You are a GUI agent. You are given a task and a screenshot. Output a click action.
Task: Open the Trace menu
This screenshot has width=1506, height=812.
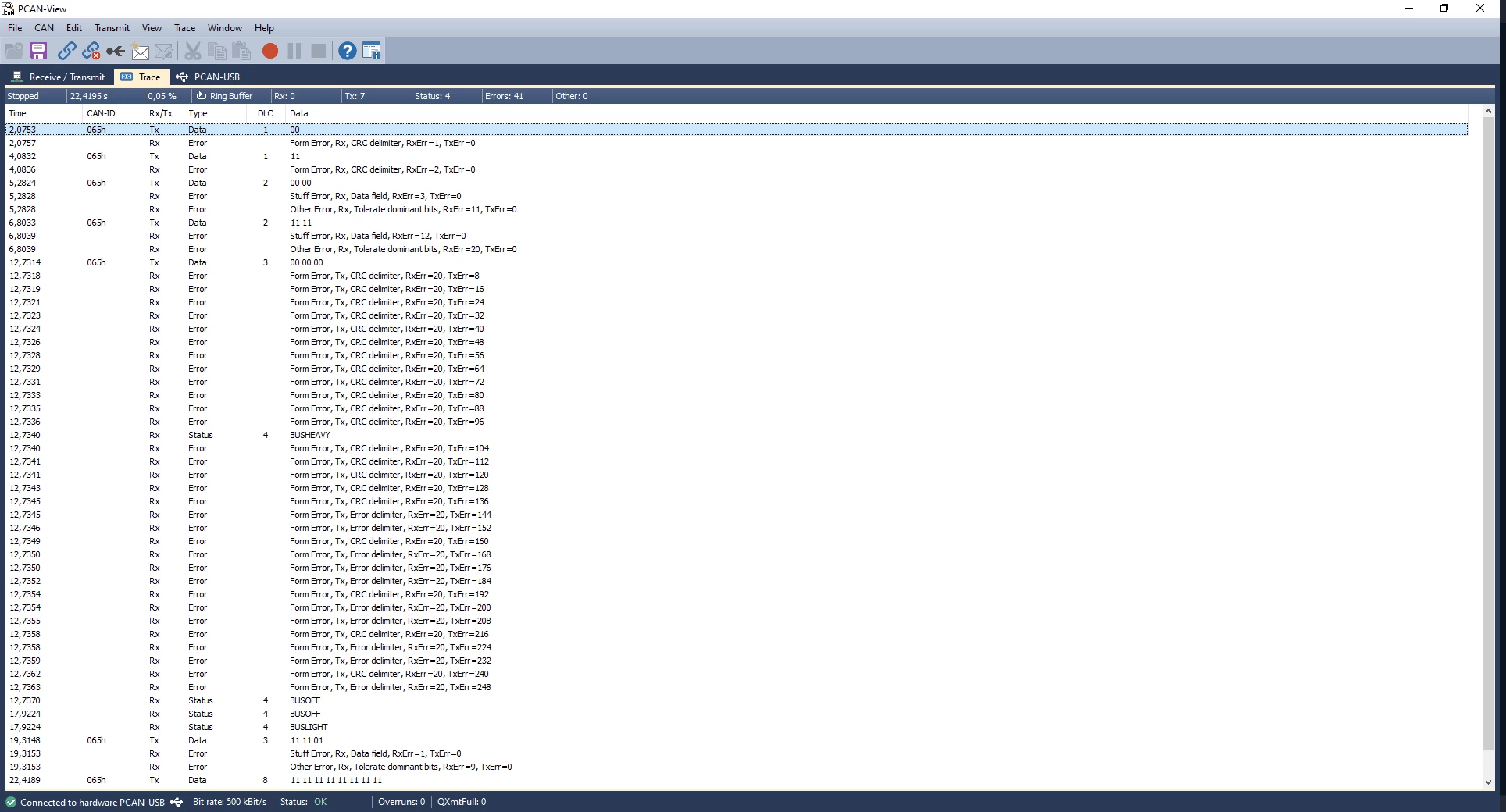[x=185, y=28]
